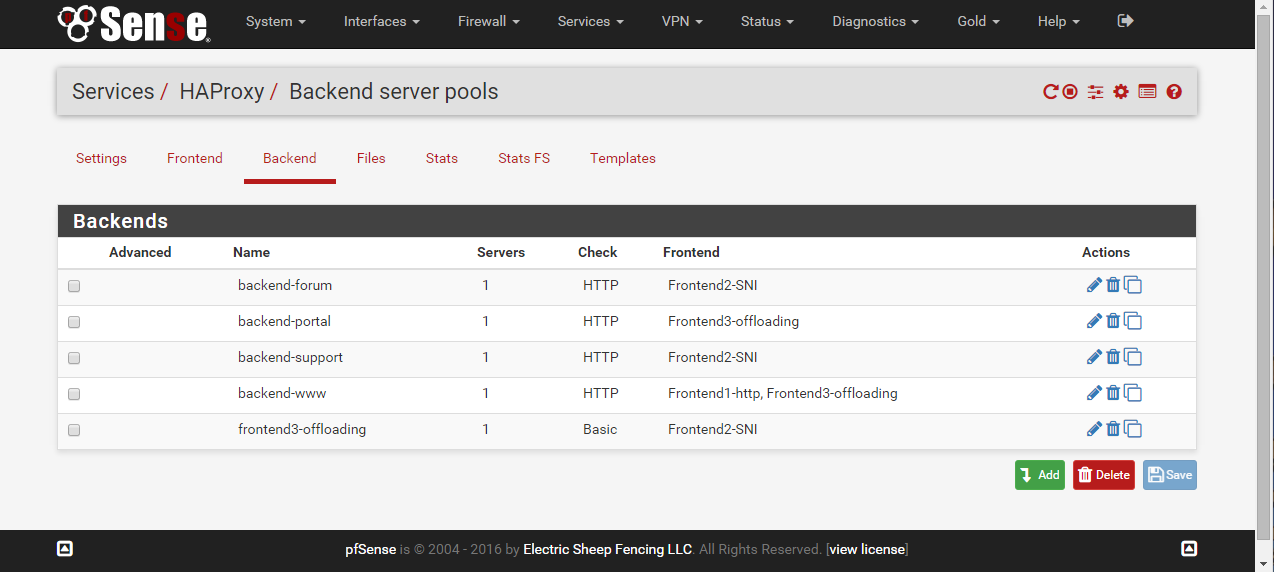Expand the Firewall dropdown menu

[x=489, y=21]
